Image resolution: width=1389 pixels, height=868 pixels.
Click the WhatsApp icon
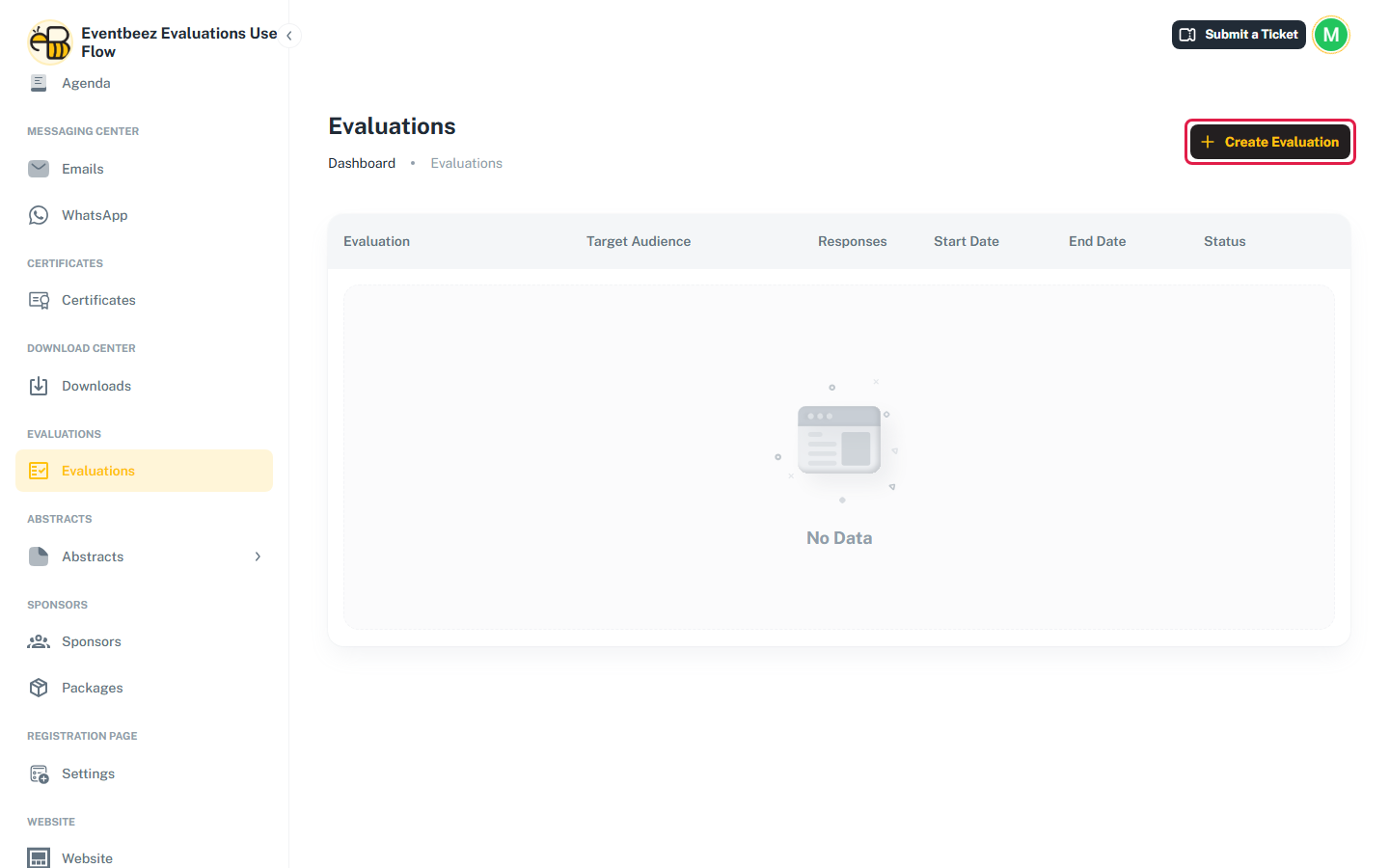point(39,215)
